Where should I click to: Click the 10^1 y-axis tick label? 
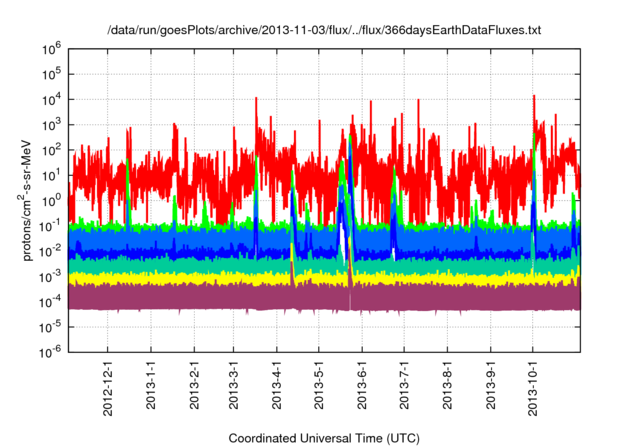[51, 176]
